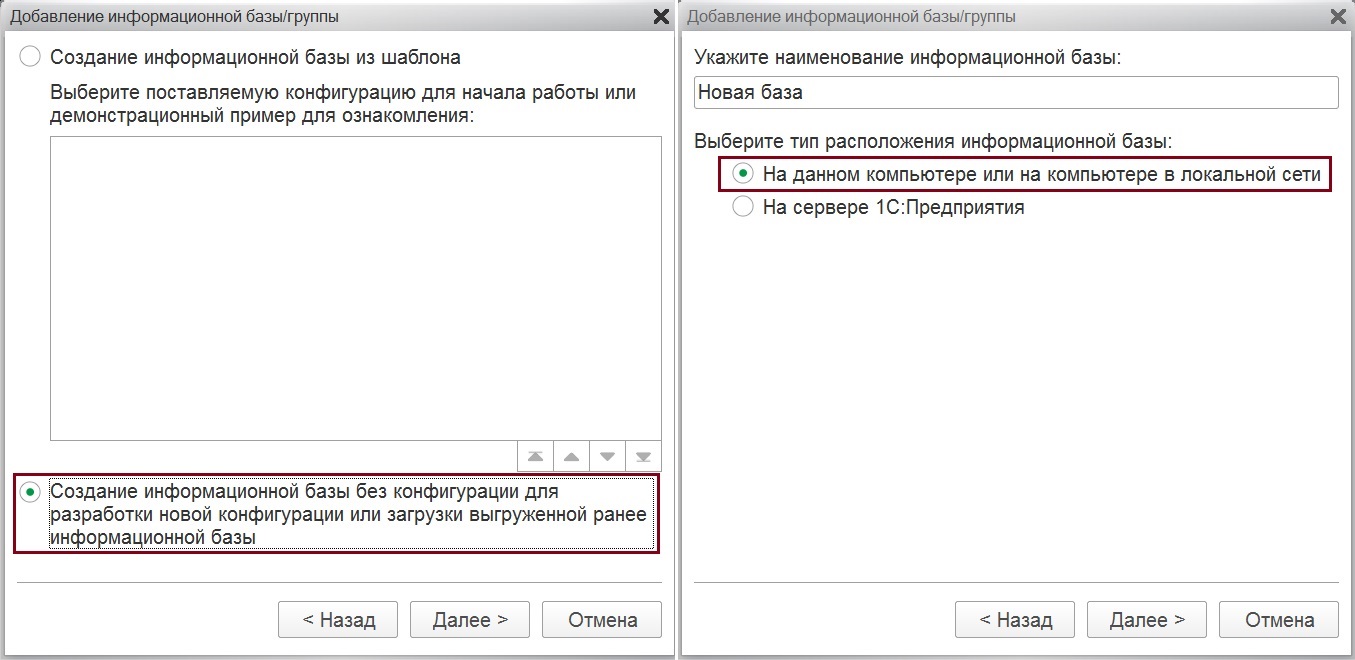
Task: Click 'Отмена' in the template selection dialog
Action: 602,620
